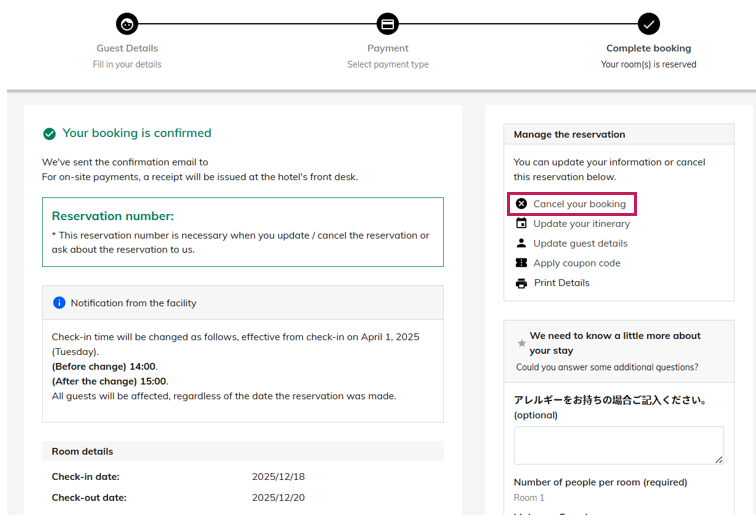Go to the Payment step label

(x=387, y=48)
